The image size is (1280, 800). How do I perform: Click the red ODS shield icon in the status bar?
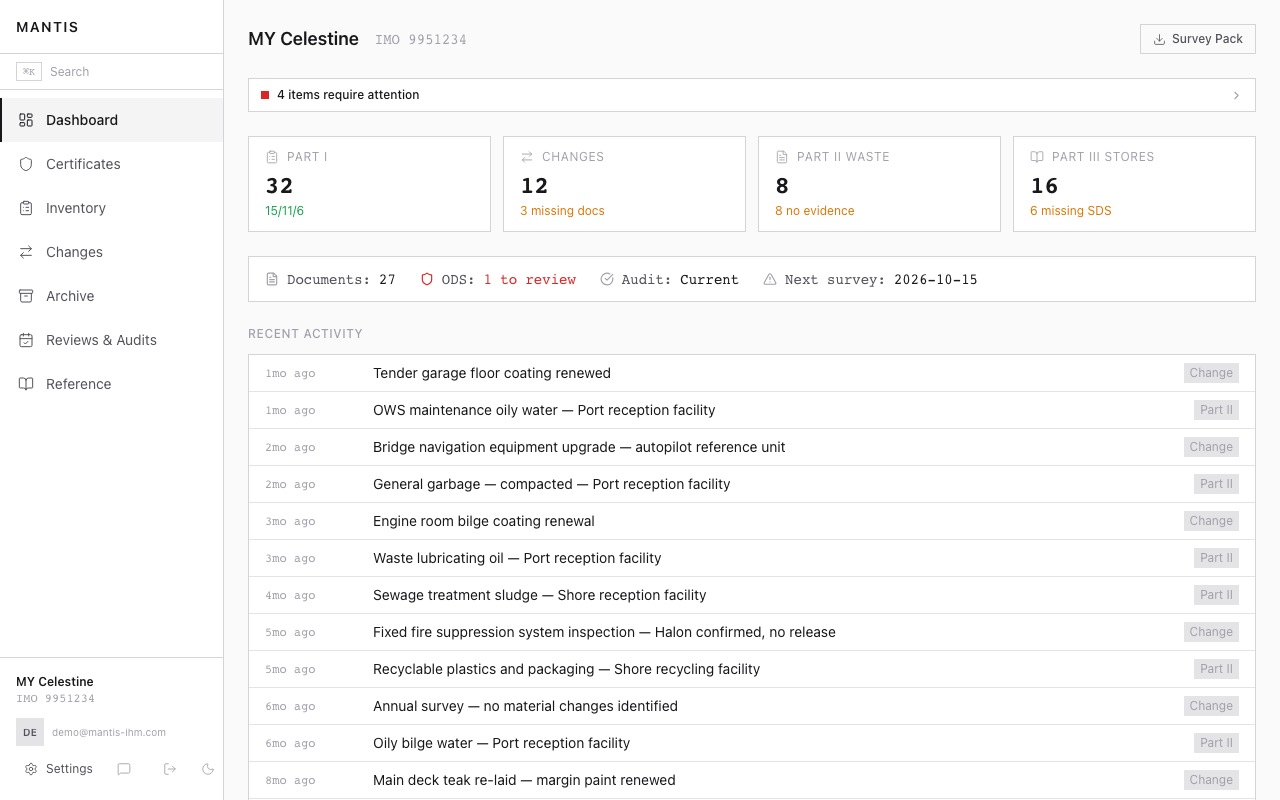427,279
